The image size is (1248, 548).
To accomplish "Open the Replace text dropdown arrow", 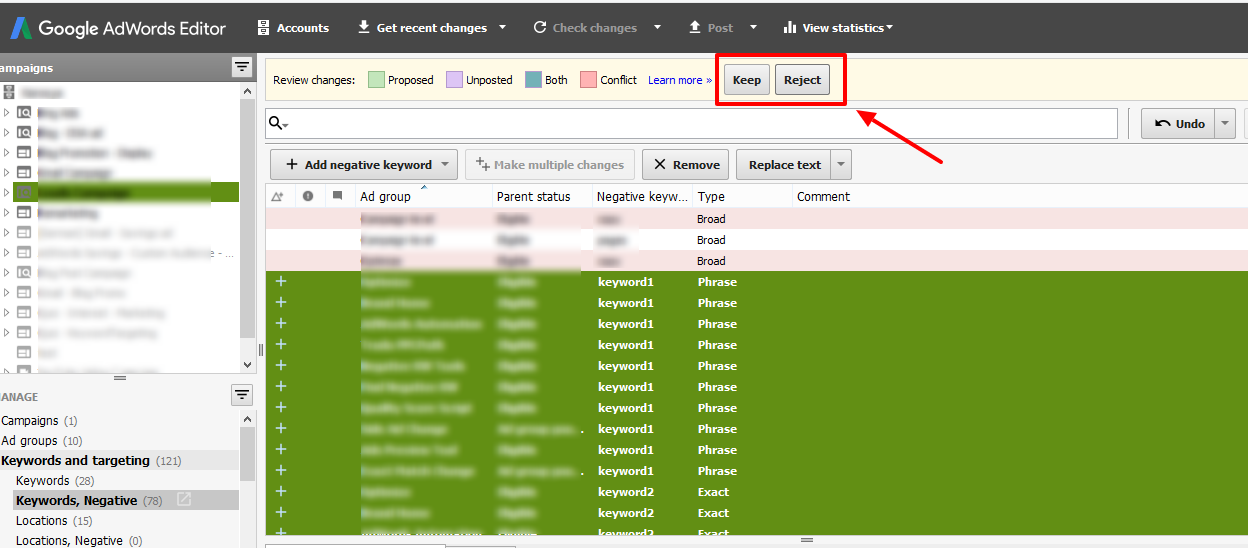I will [841, 165].
